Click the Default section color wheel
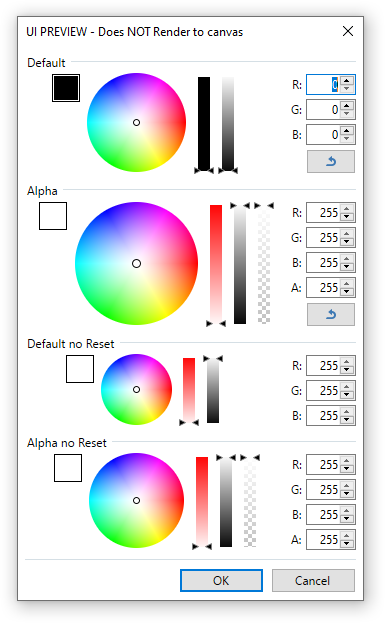This screenshot has height=623, width=385. [136, 122]
